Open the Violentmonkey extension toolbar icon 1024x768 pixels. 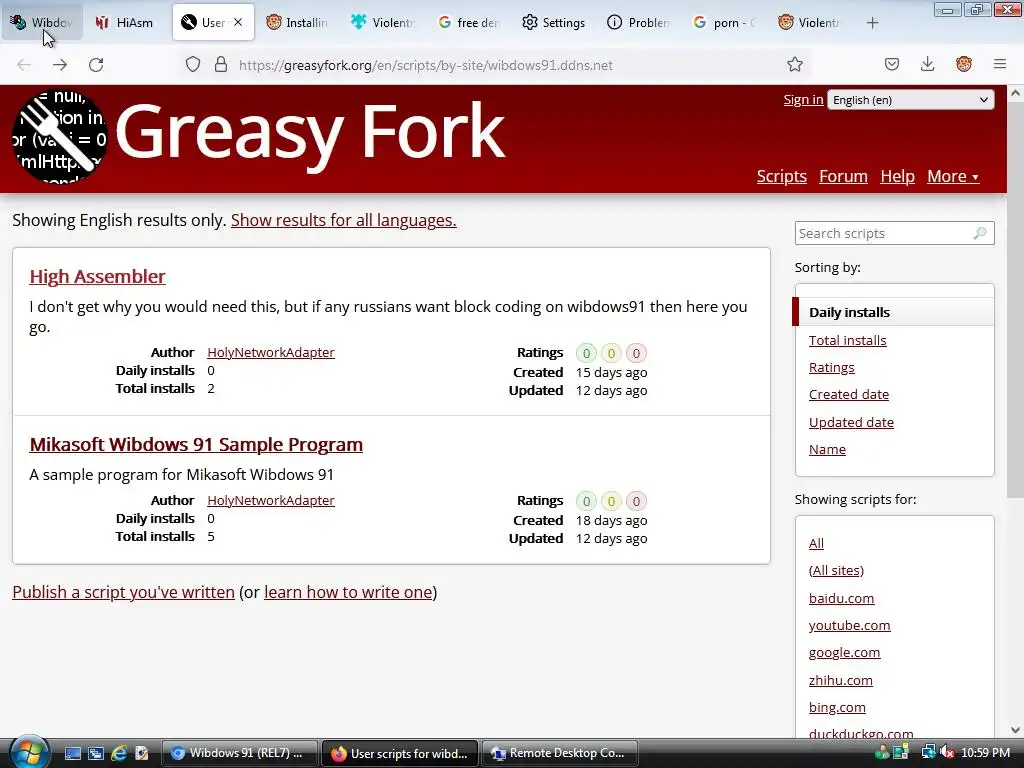(964, 64)
